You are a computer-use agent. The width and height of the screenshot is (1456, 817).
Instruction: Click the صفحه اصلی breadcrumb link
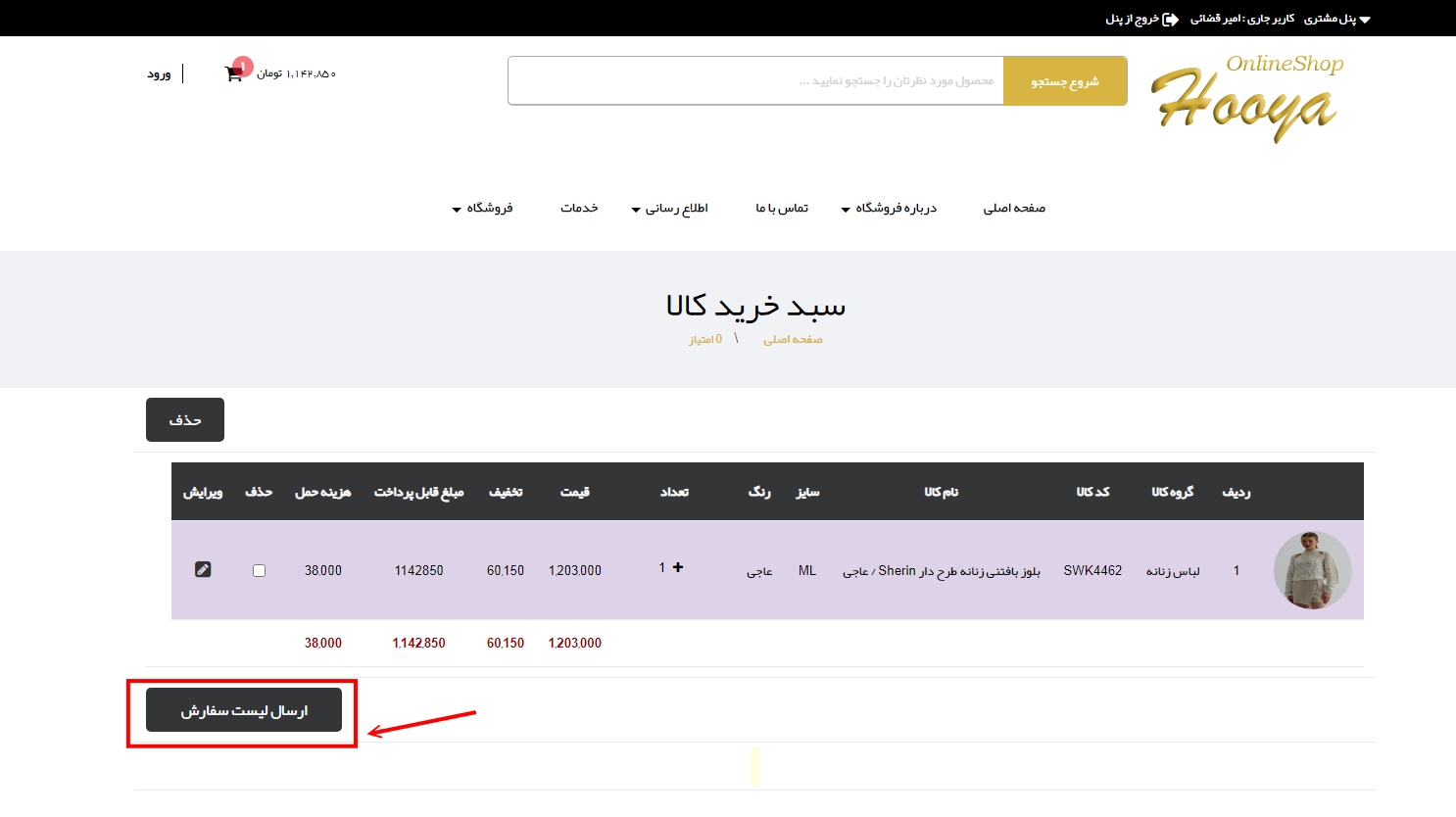coord(793,339)
